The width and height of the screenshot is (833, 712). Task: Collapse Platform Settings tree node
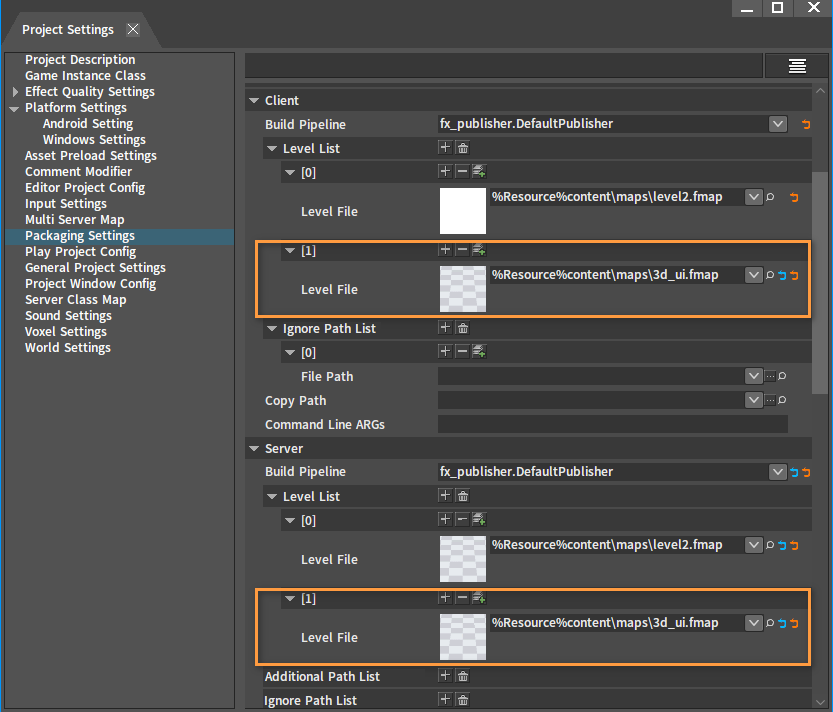click(x=14, y=108)
